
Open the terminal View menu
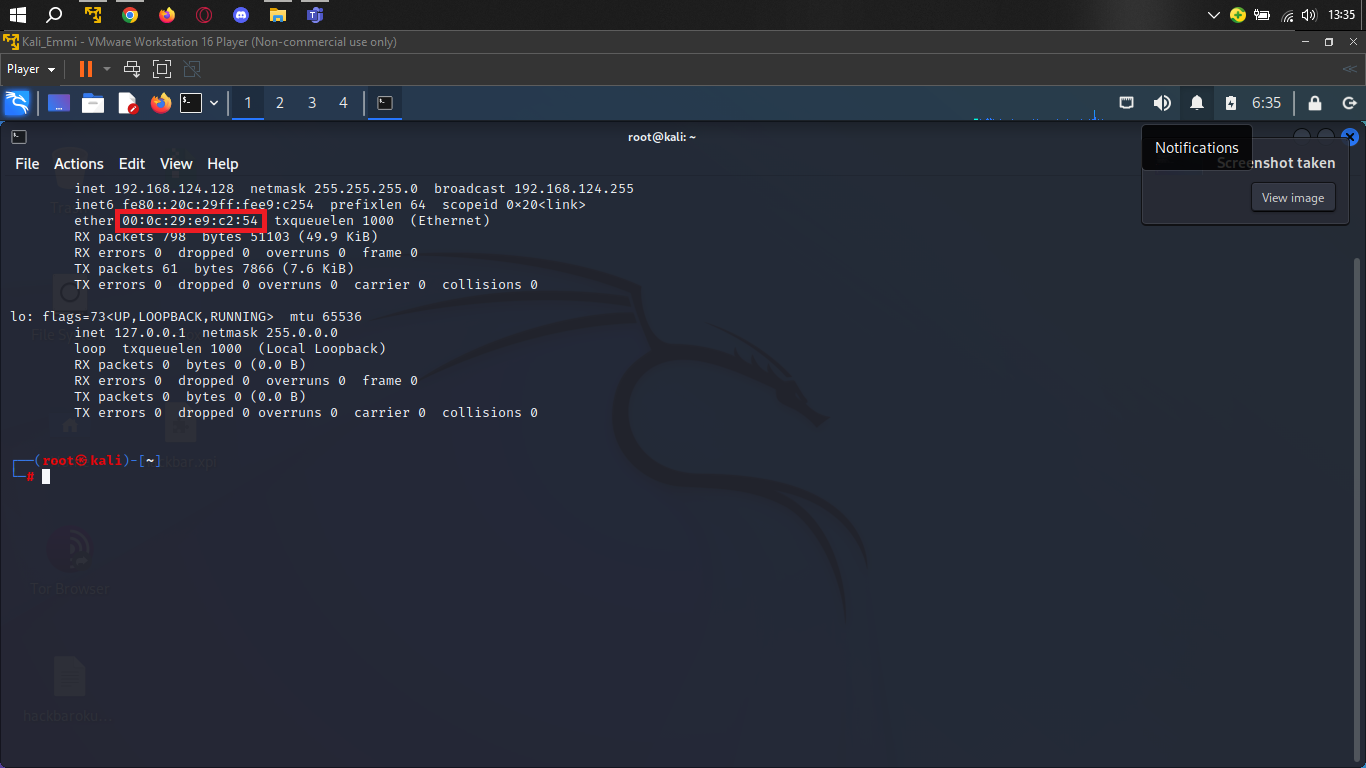(x=176, y=164)
